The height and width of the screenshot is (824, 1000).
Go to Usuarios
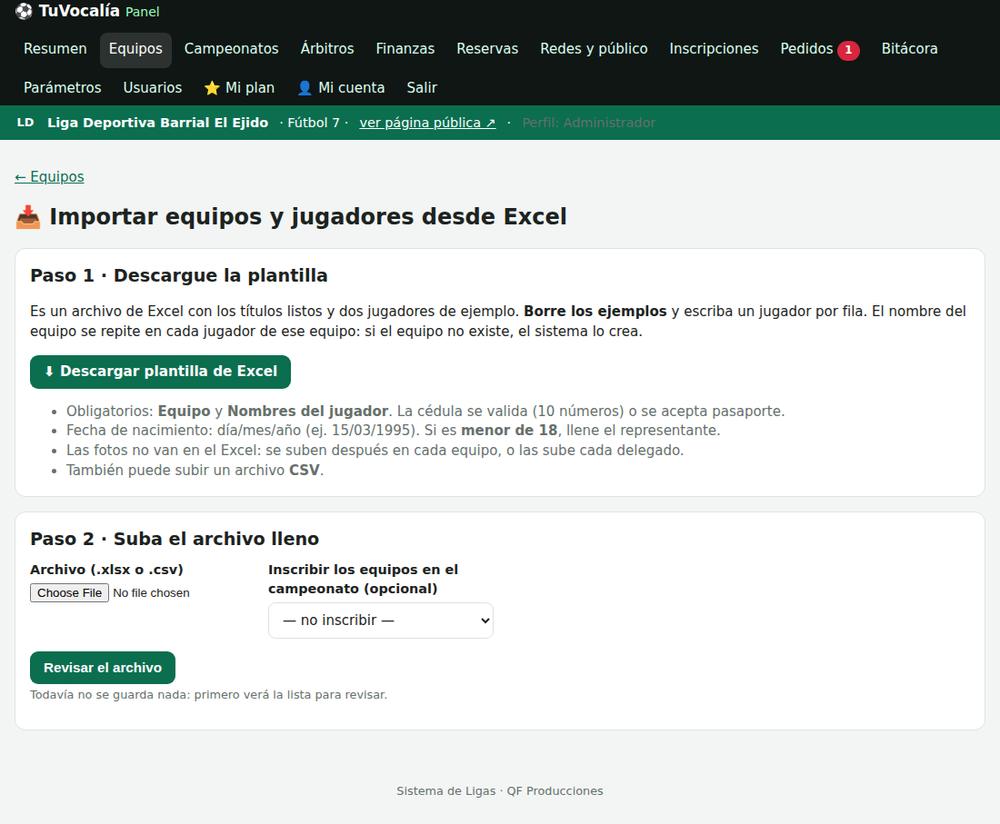152,88
